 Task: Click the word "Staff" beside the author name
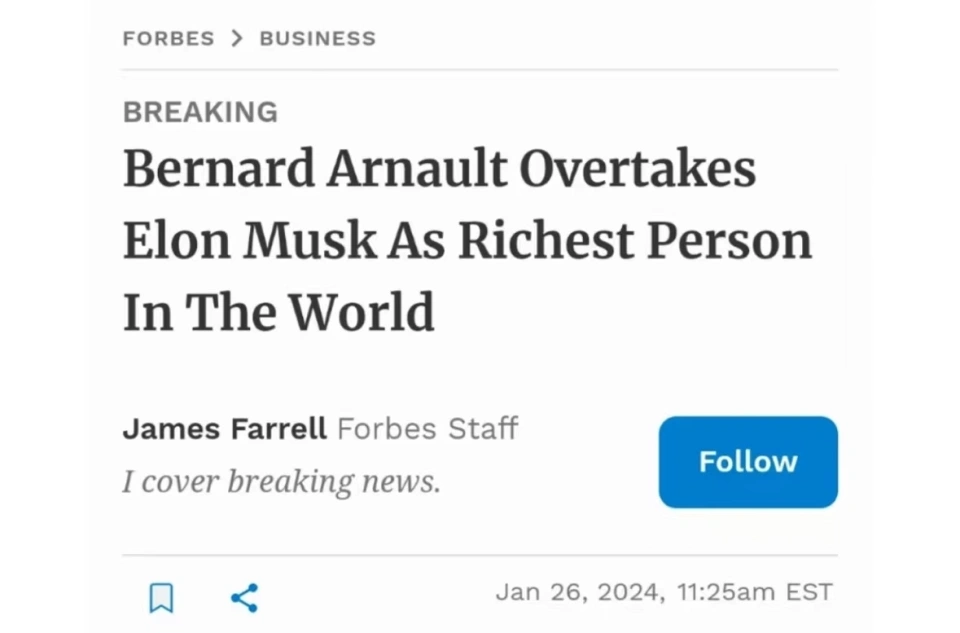point(482,429)
